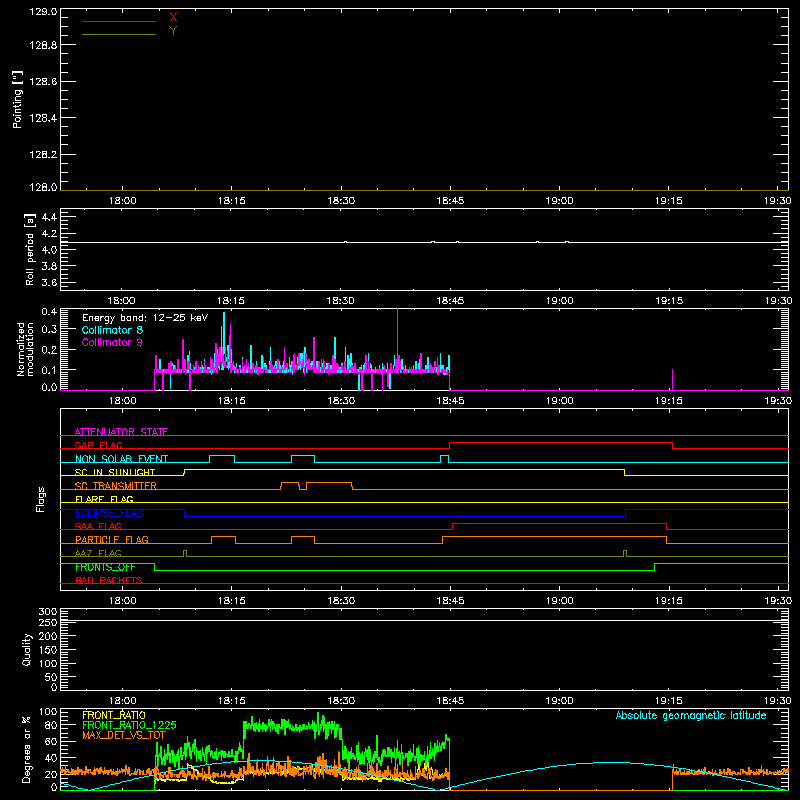Click the FRONT_RATIO legend label
Image resolution: width=800 pixels, height=800 pixels.
[x=114, y=715]
